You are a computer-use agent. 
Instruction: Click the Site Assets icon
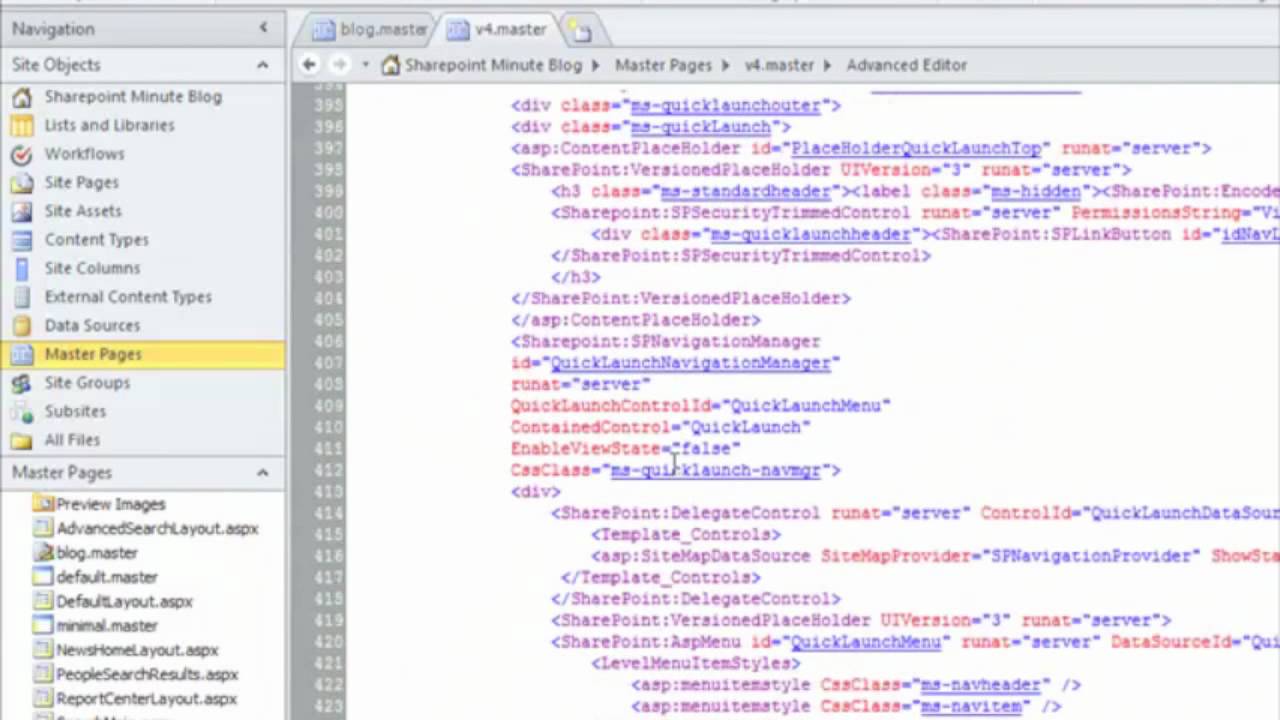21,211
